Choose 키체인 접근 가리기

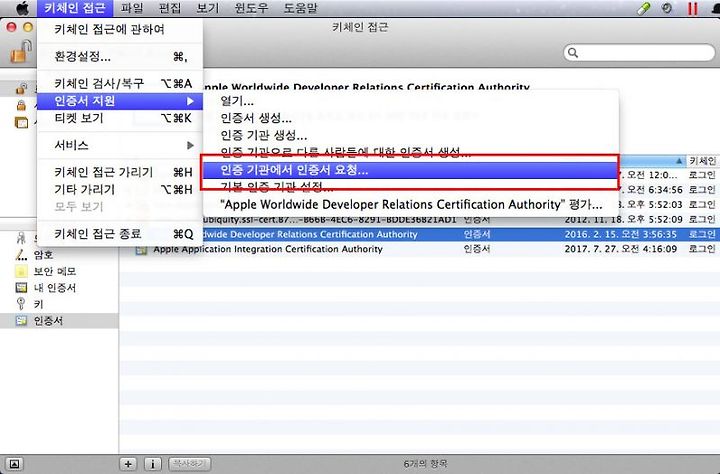click(x=120, y=172)
